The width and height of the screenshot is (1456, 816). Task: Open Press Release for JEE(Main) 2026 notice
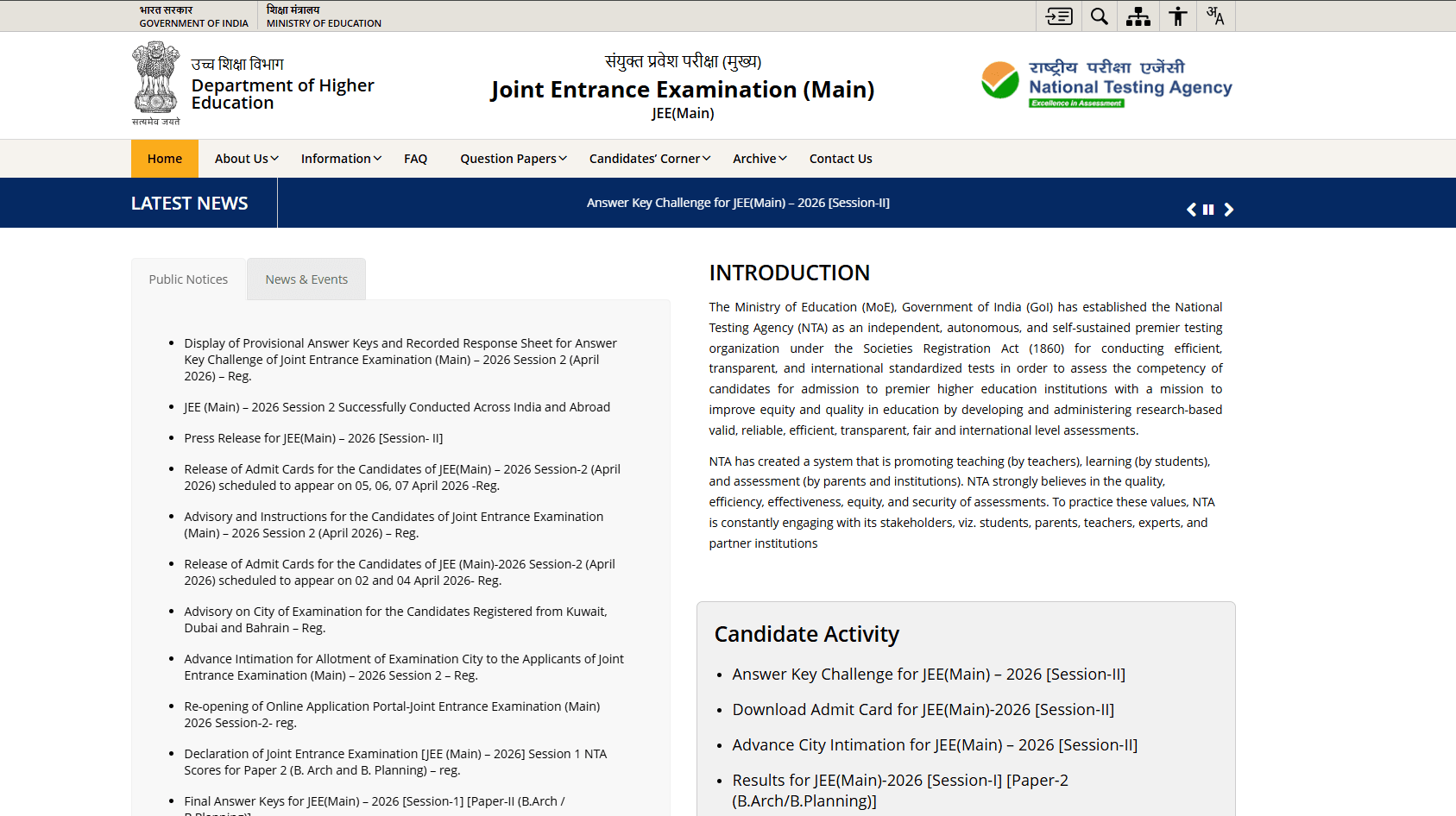[313, 438]
